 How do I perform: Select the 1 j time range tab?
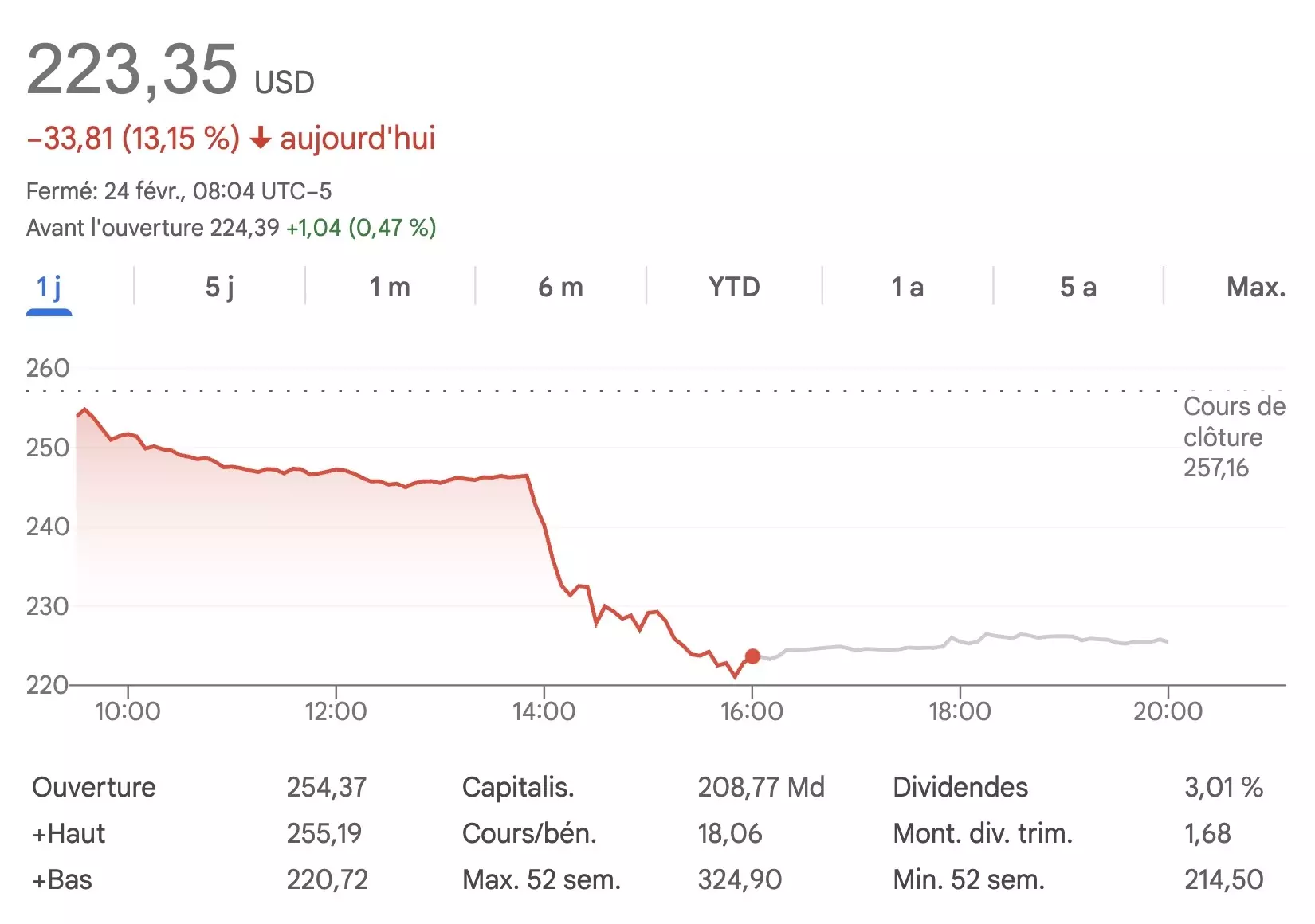pos(49,287)
